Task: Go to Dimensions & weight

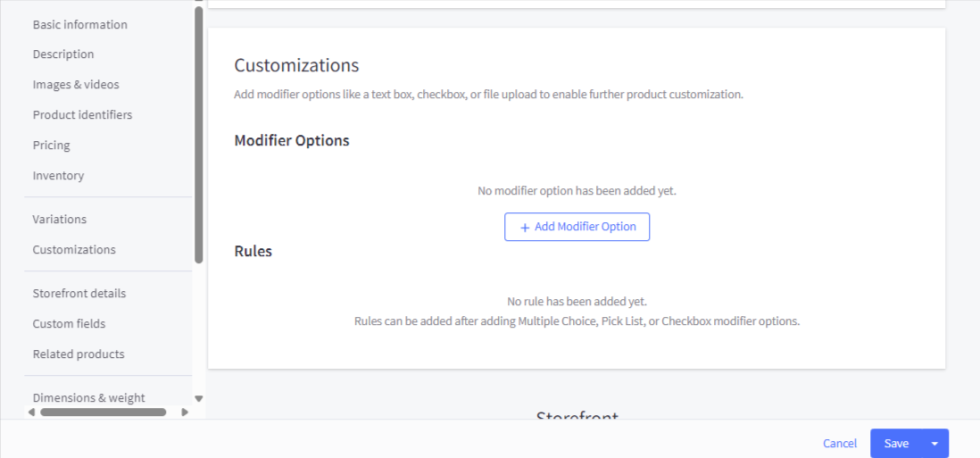Action: point(88,398)
